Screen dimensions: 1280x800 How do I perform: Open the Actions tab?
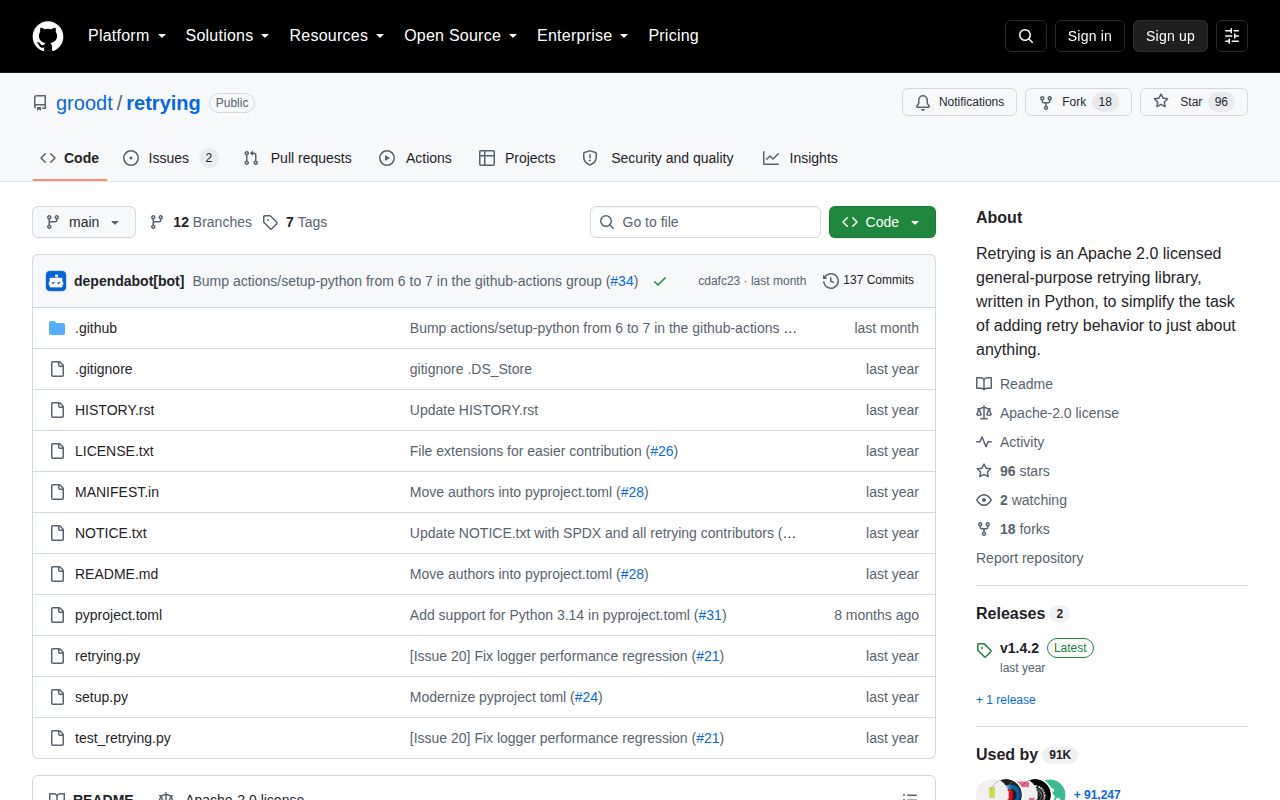(x=415, y=158)
